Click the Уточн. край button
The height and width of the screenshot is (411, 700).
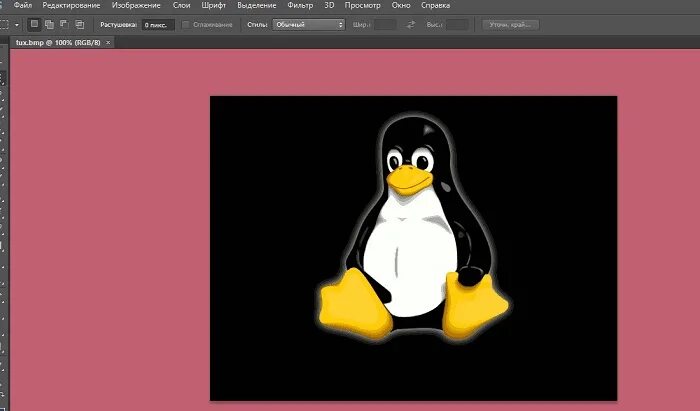(x=510, y=25)
